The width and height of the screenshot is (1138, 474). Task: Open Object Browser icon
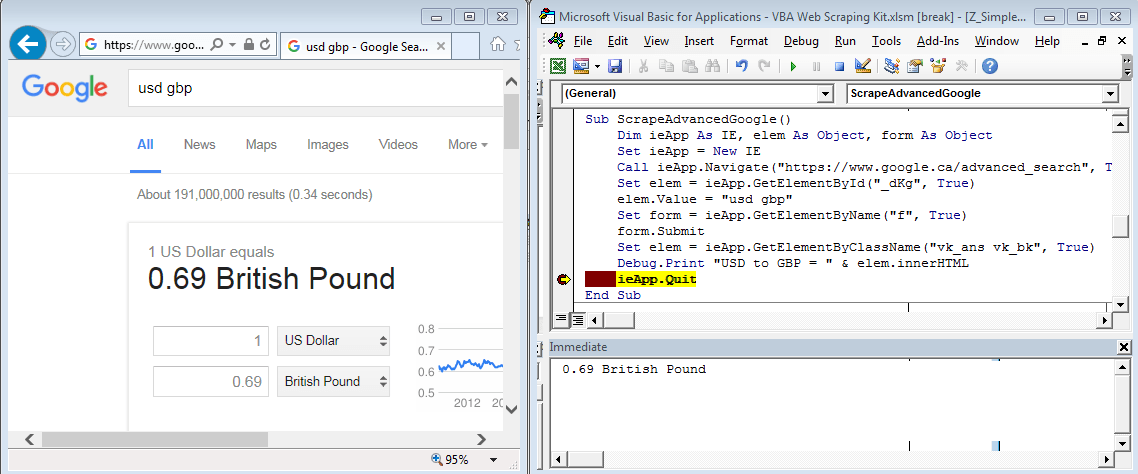938,66
